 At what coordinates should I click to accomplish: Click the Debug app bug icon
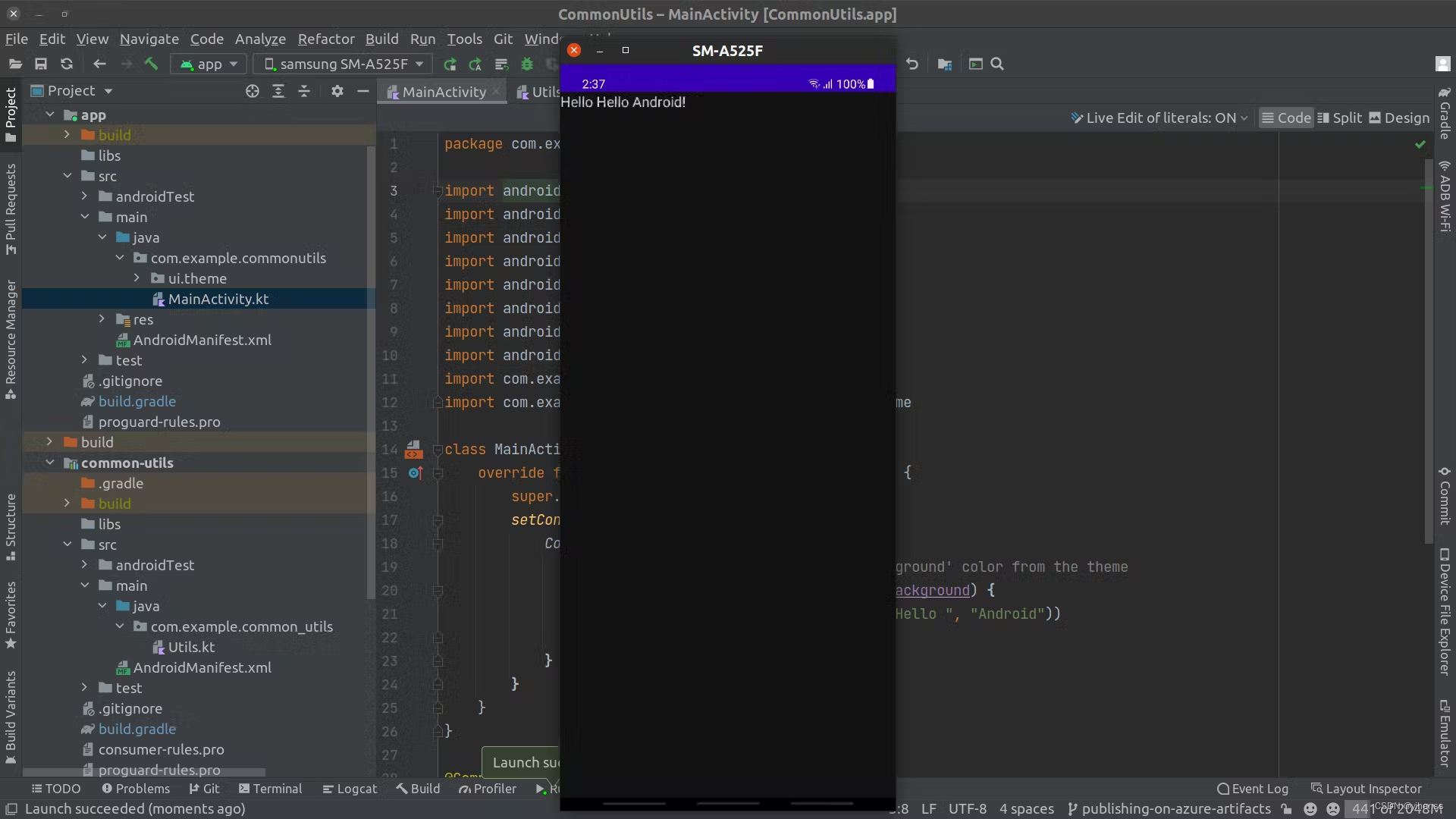click(x=527, y=64)
